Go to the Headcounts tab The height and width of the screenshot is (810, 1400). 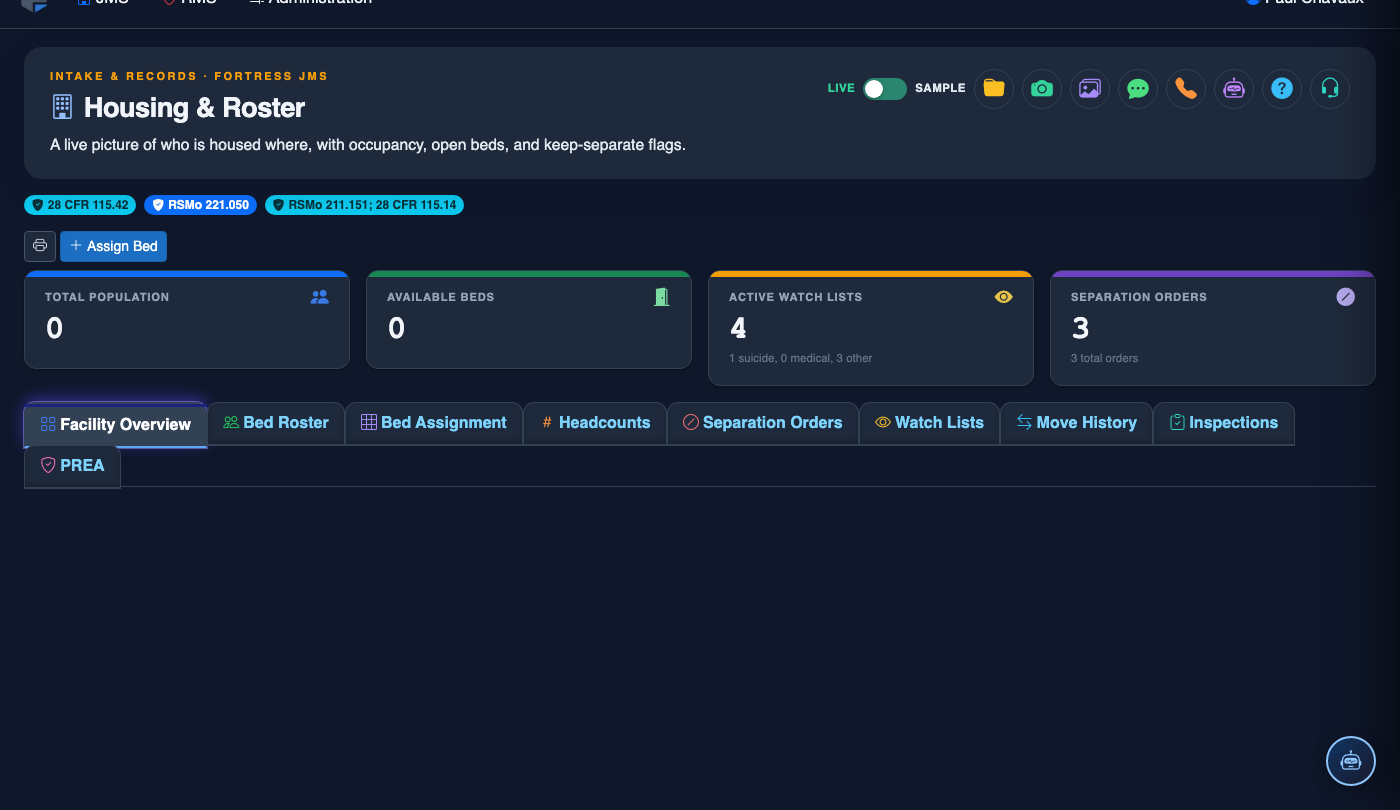[595, 423]
